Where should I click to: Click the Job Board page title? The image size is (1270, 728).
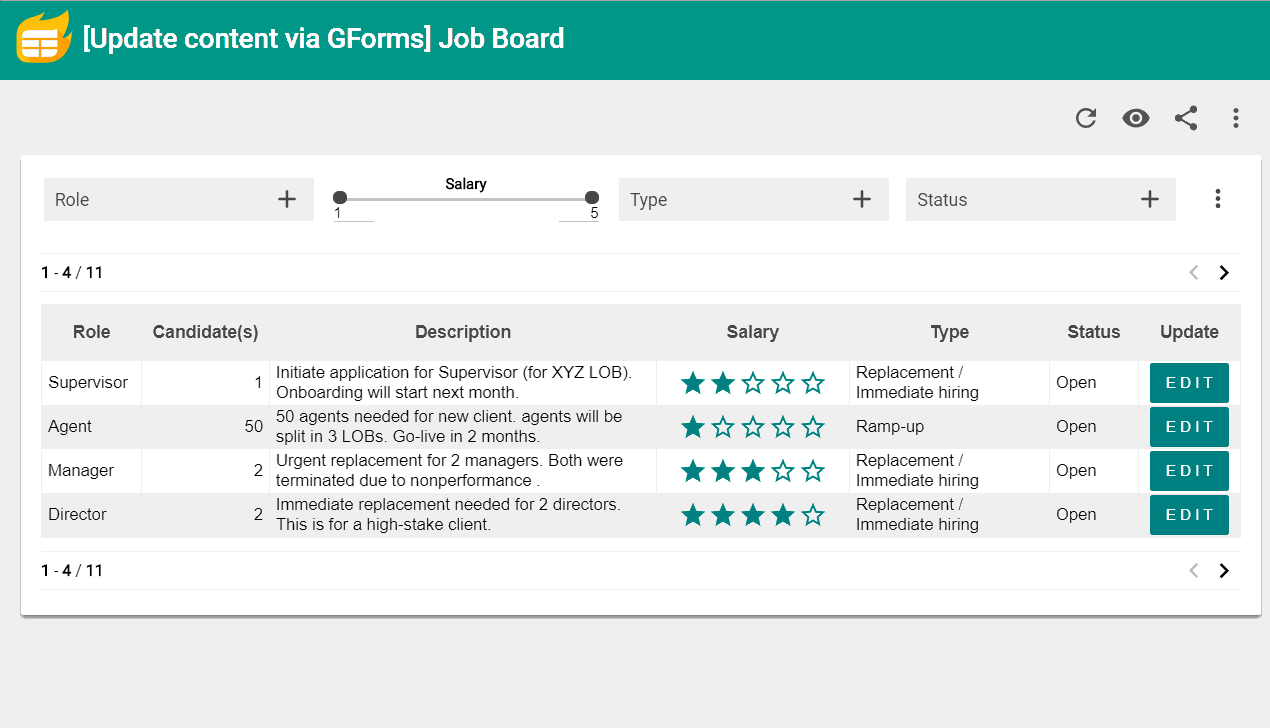click(x=323, y=39)
